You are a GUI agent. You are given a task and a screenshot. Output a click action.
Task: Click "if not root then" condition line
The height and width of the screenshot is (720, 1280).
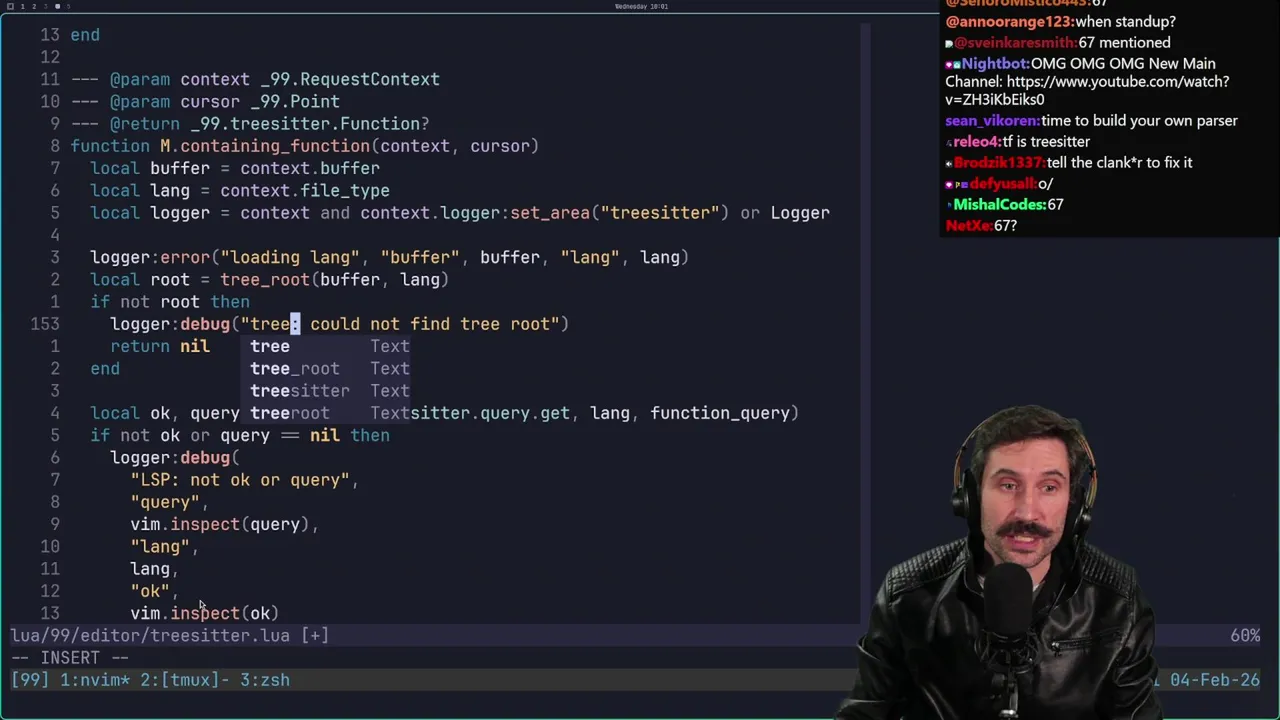[170, 302]
